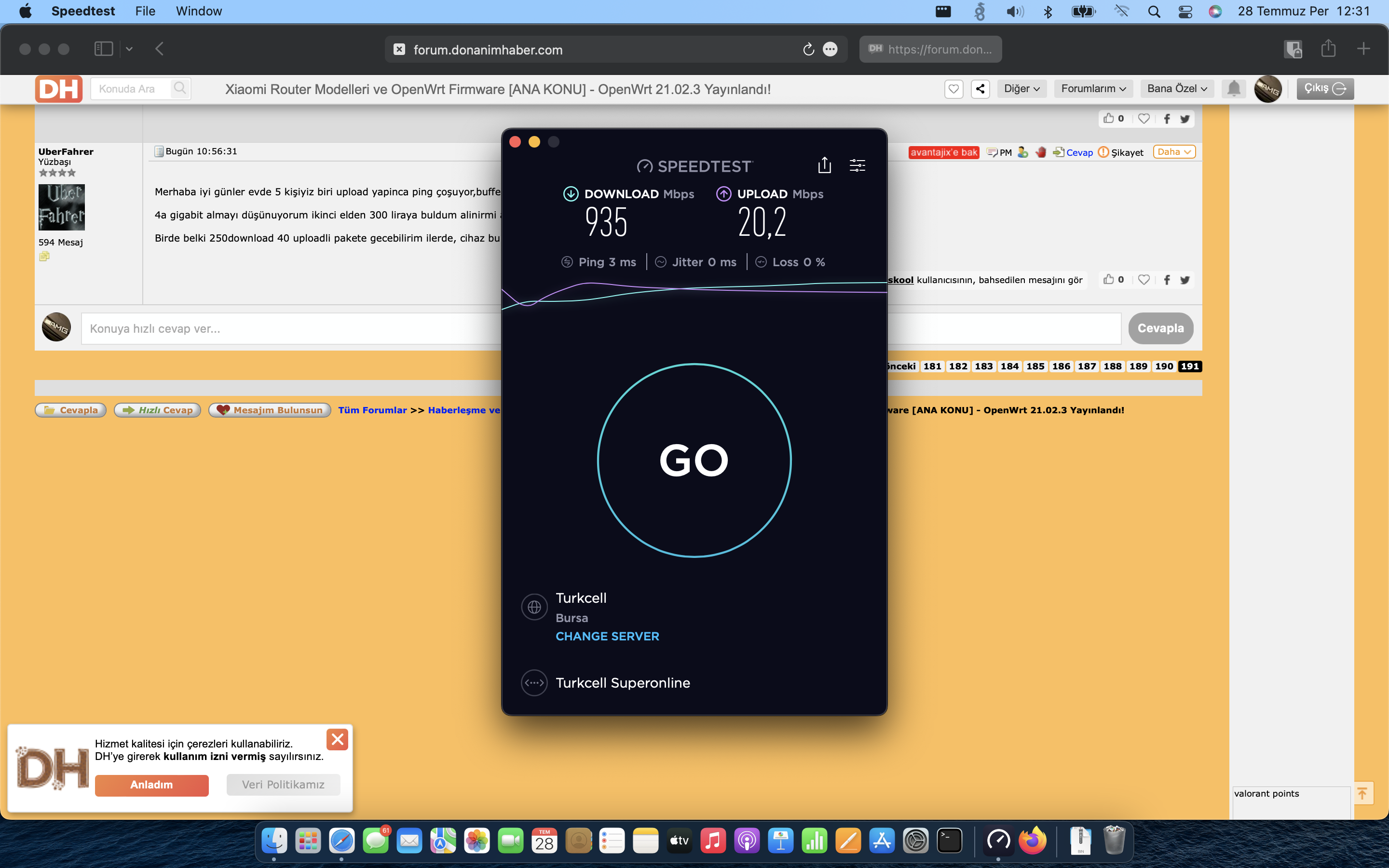Expand the Bana Özel dropdown

tap(1177, 89)
